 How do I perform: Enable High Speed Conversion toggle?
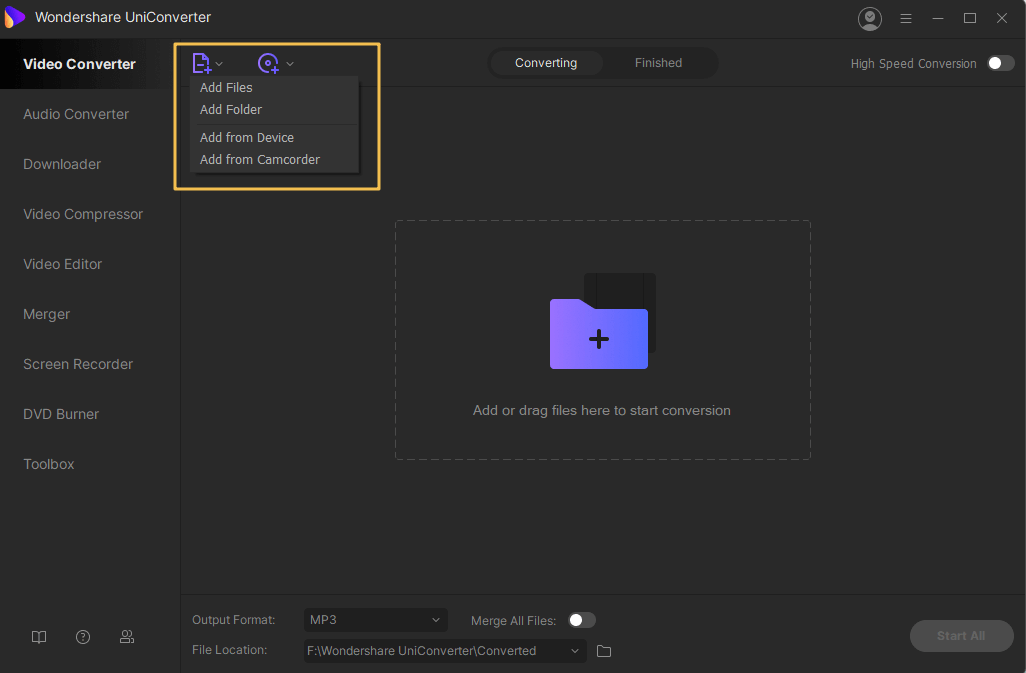point(1000,63)
